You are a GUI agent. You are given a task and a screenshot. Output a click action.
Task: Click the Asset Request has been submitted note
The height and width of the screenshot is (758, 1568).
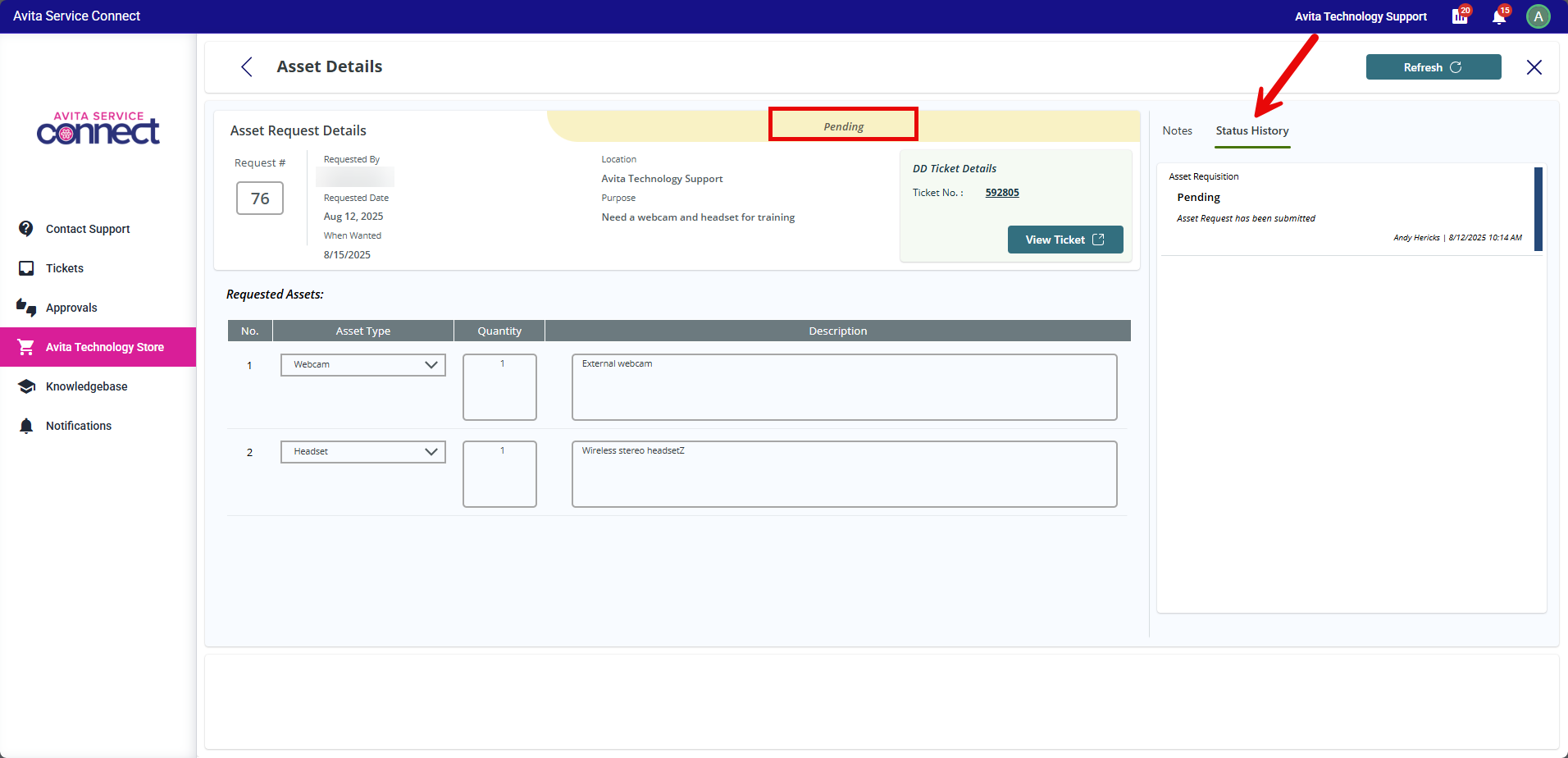[1246, 218]
